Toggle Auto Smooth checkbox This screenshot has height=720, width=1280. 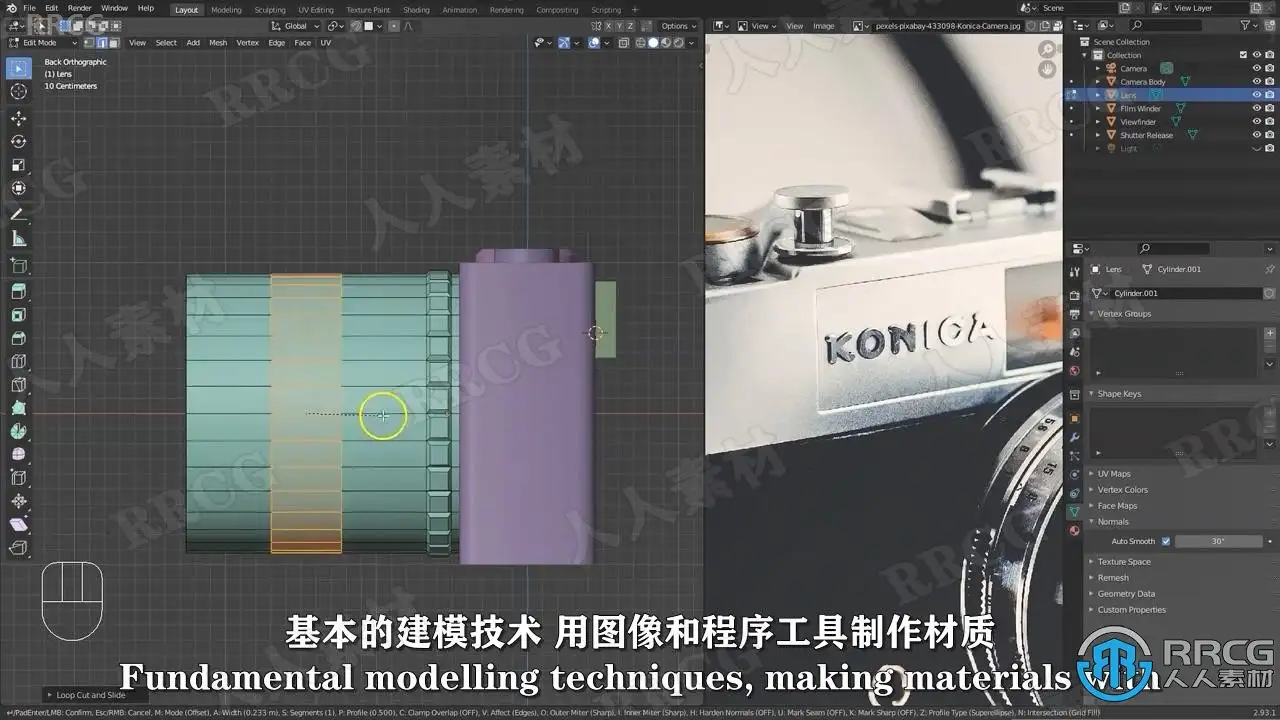pyautogui.click(x=1166, y=541)
